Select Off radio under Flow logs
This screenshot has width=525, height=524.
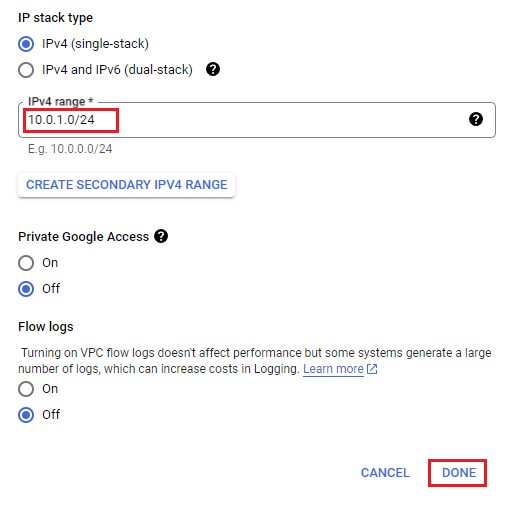26,415
